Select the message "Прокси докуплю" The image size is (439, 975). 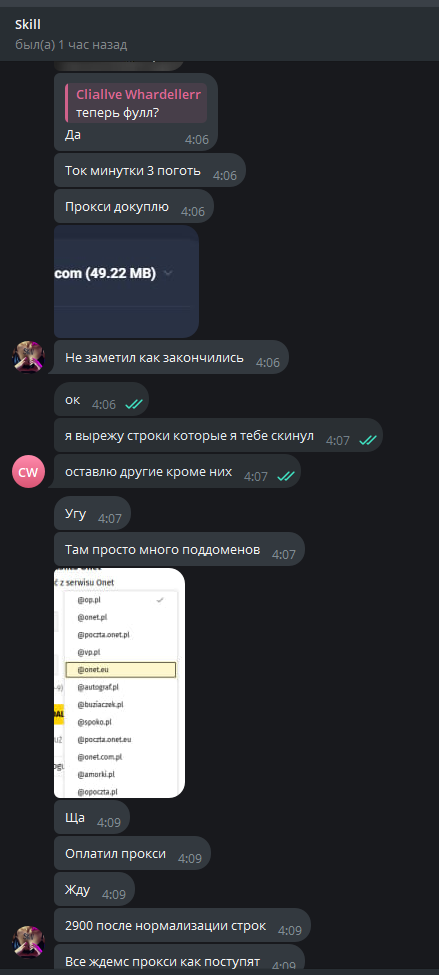click(134, 206)
